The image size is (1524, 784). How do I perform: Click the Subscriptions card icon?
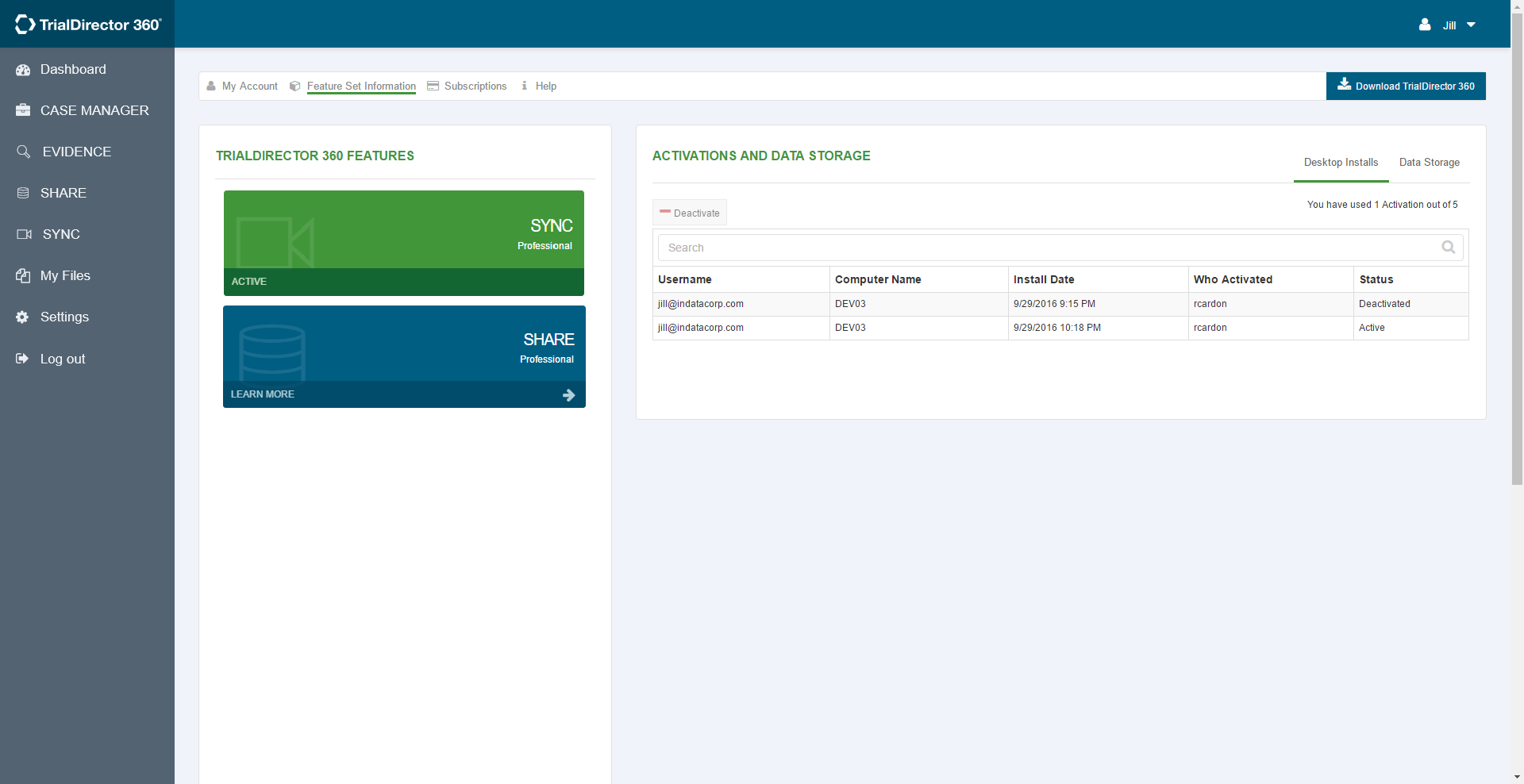point(433,86)
